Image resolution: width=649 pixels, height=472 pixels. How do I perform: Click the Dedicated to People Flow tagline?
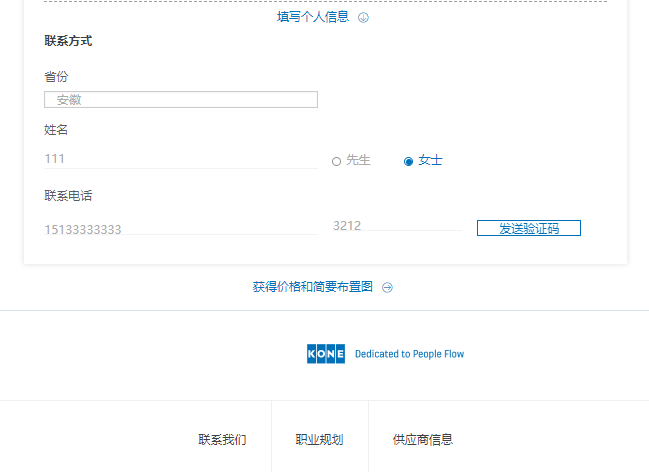409,354
